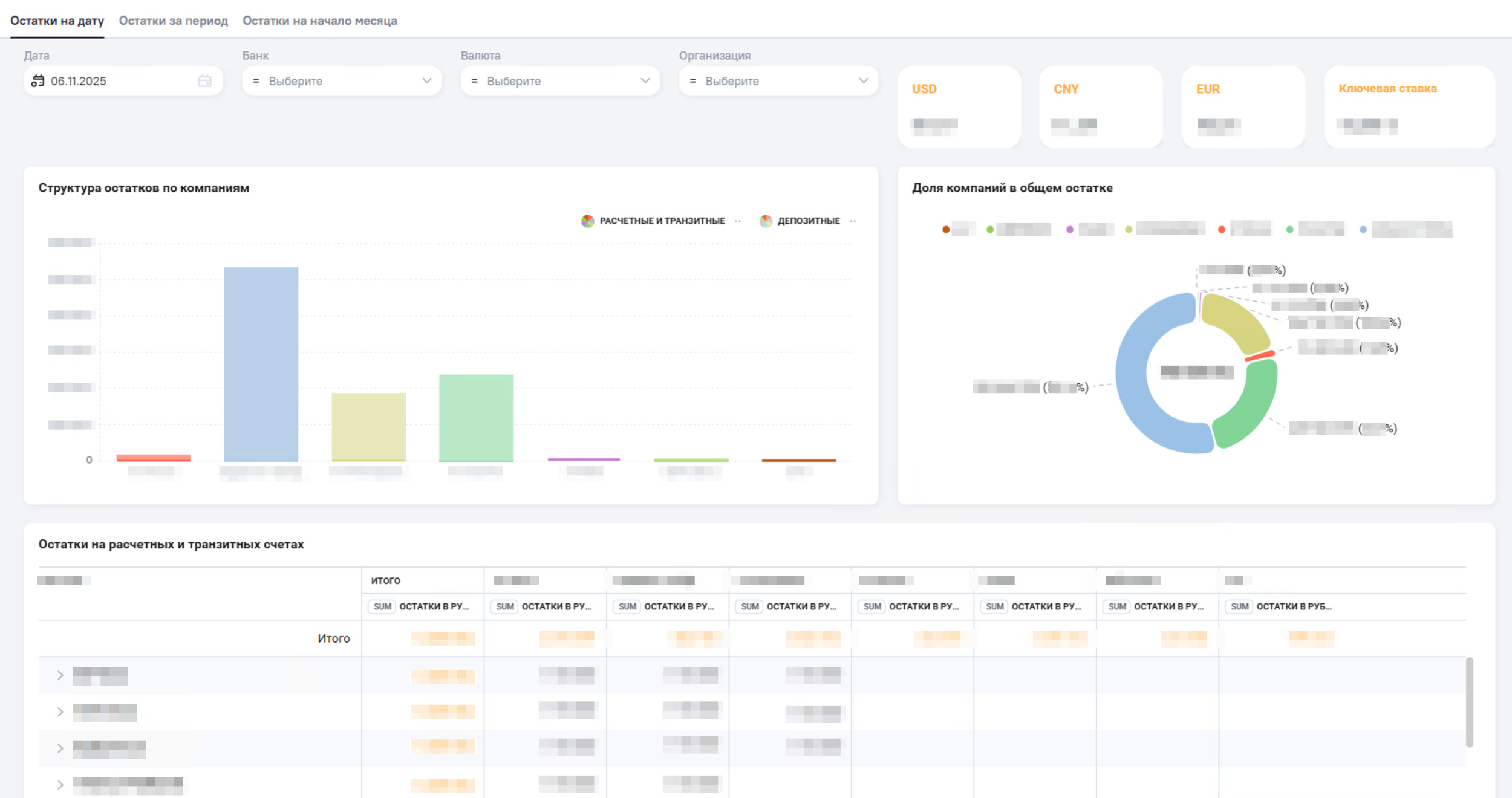Open the Валюта dropdown

645,81
